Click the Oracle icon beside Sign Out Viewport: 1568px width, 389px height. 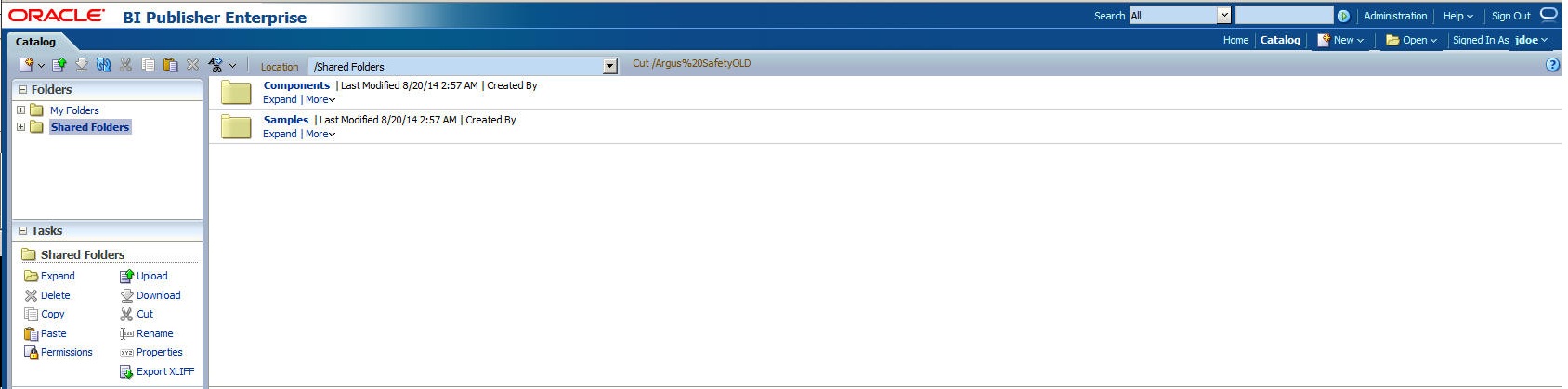[1548, 14]
